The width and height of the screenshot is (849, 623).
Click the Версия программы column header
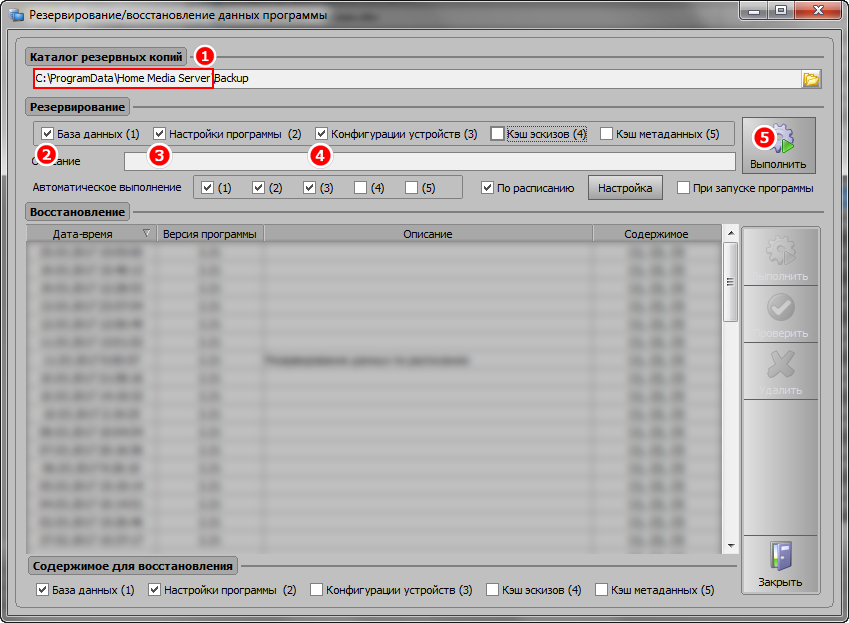pyautogui.click(x=210, y=234)
